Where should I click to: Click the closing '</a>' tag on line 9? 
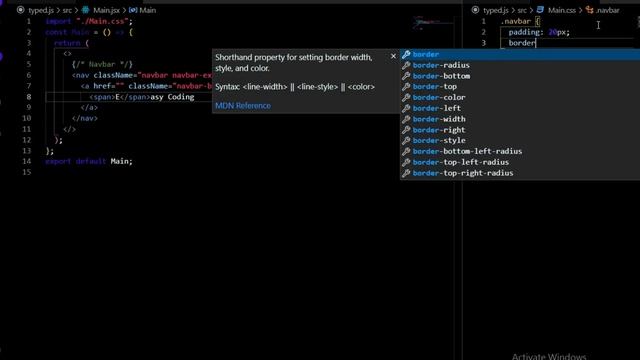(x=89, y=108)
